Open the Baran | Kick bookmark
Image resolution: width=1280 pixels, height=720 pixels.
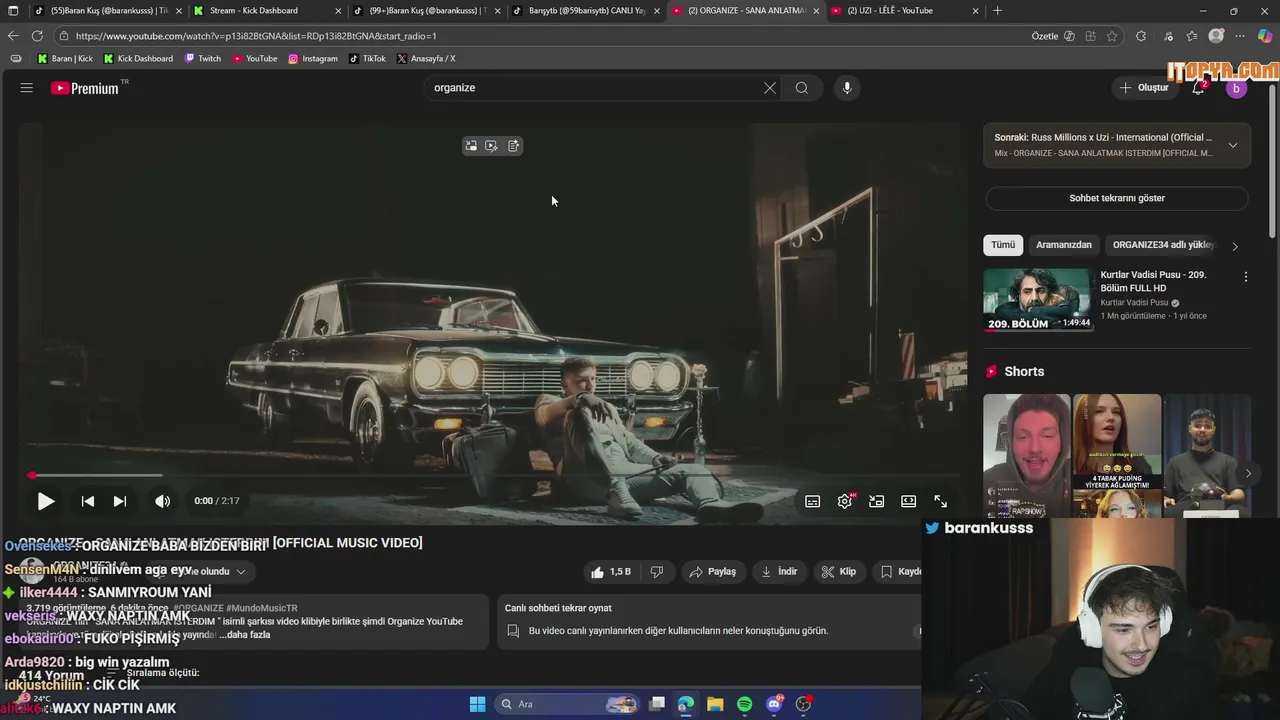pos(65,59)
